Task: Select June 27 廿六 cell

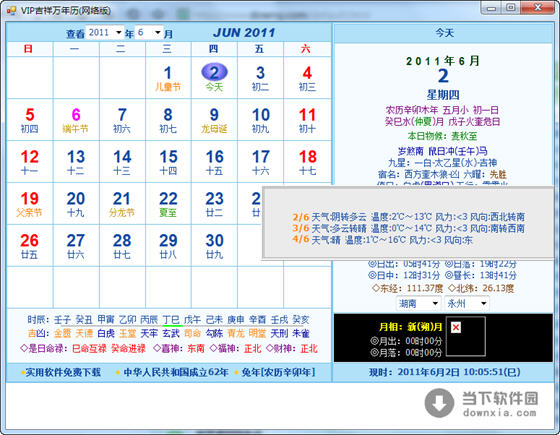Action: pos(76,245)
